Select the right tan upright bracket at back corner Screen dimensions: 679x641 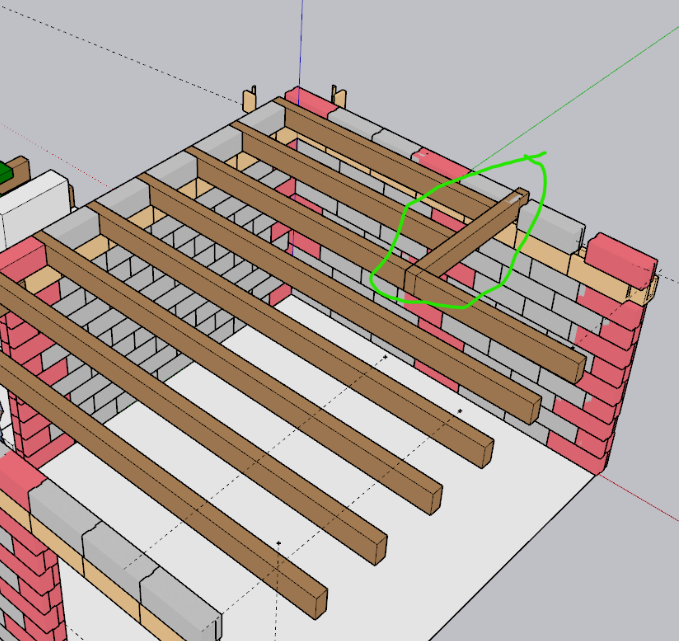point(337,96)
